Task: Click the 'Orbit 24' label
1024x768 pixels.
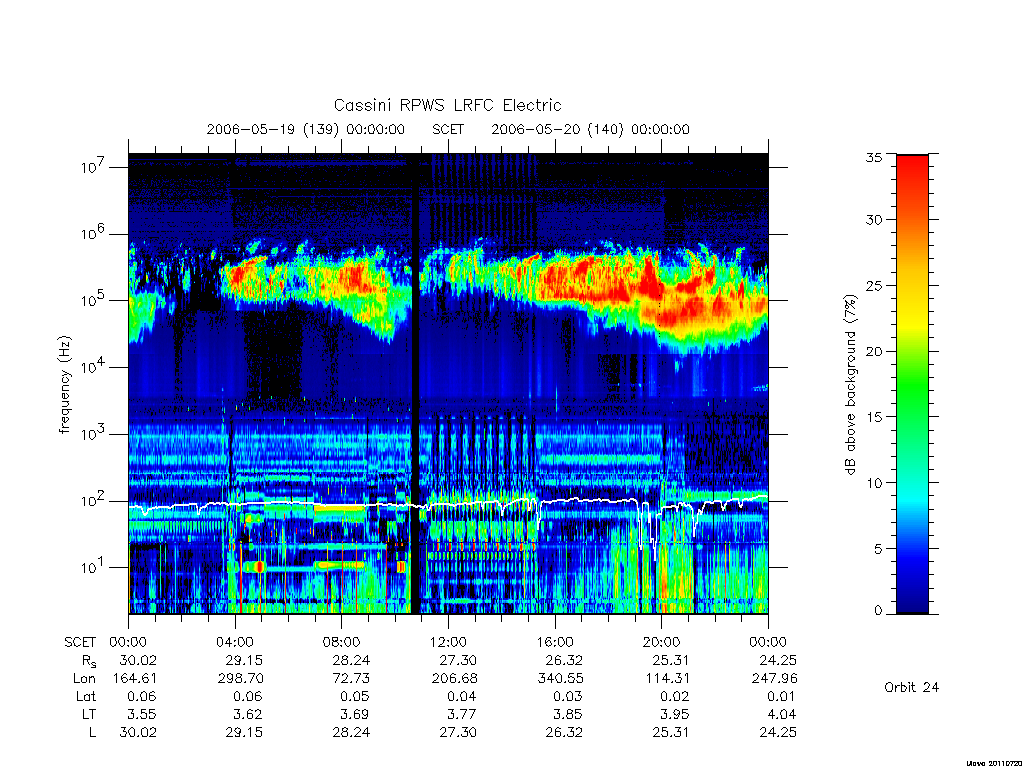Action: click(x=911, y=687)
